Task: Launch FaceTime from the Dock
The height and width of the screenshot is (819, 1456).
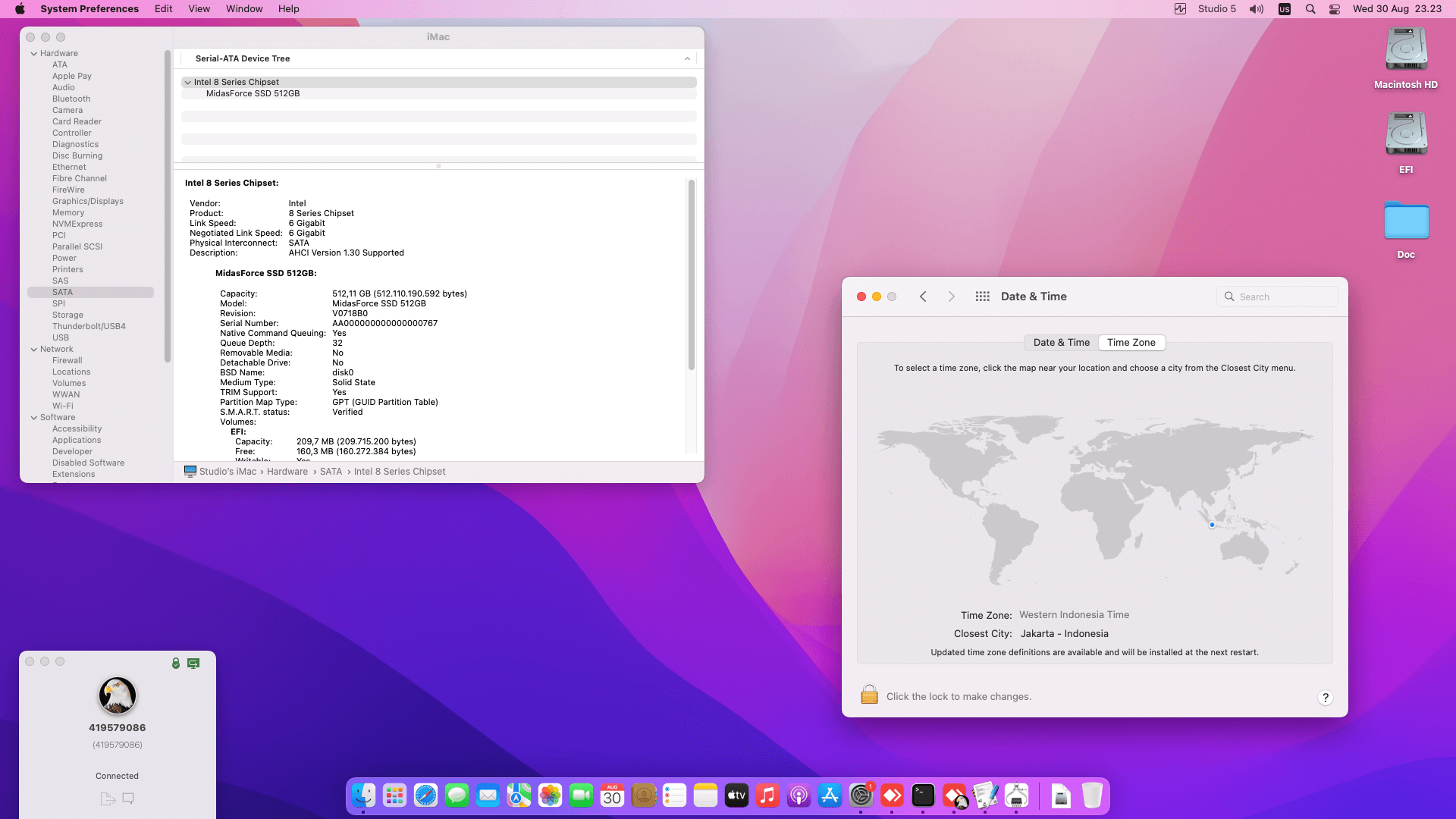Action: click(x=581, y=795)
